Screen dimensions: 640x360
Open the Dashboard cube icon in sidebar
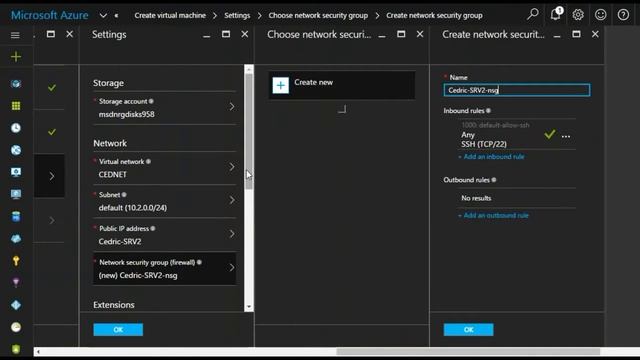[x=16, y=84]
